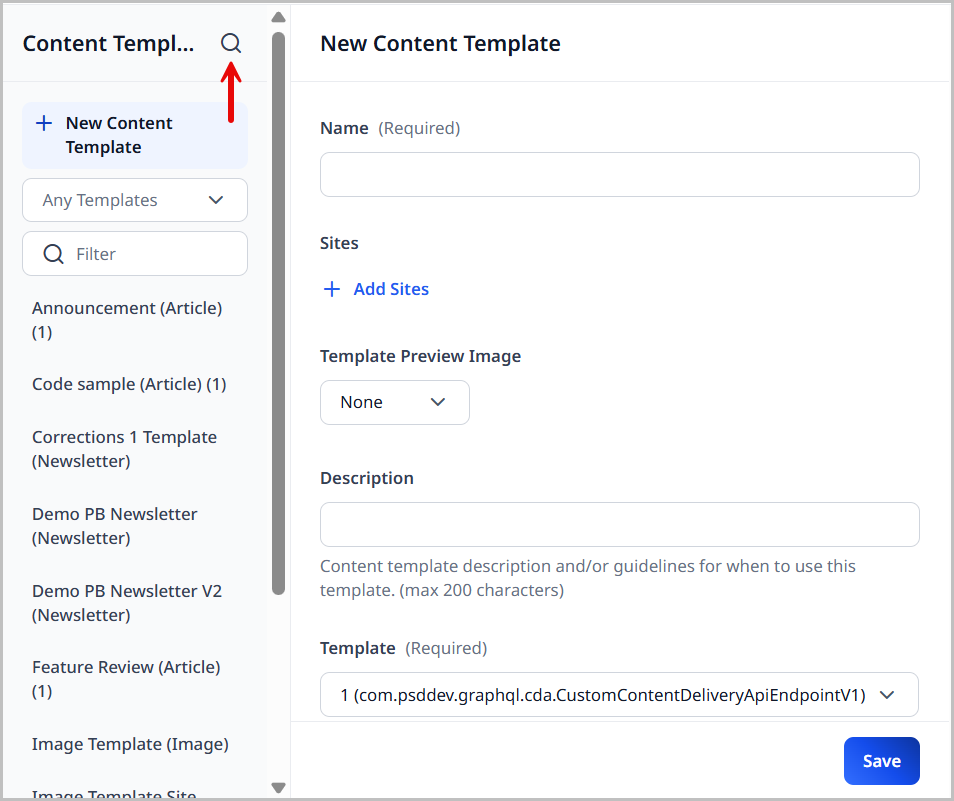Click the Add Sites link
This screenshot has height=801, width=954.
(x=391, y=289)
